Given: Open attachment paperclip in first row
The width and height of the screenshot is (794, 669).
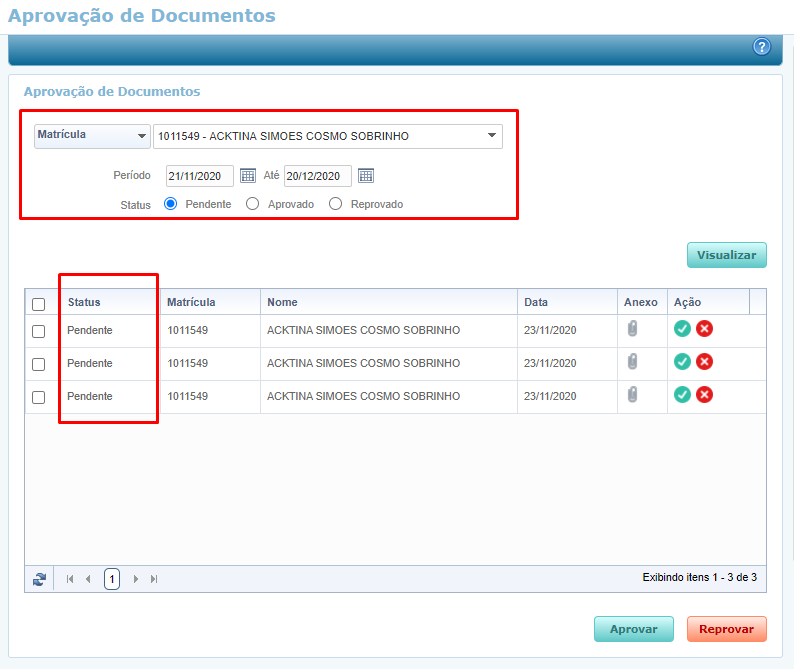Looking at the screenshot, I should (632, 329).
